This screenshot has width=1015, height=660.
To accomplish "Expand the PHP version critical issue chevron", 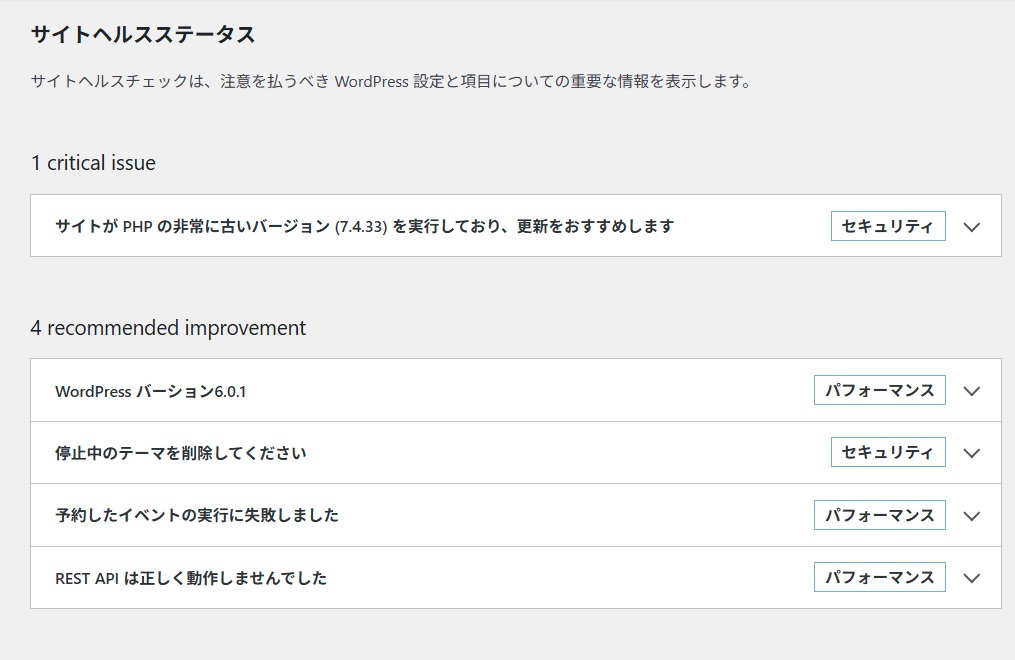I will [971, 227].
